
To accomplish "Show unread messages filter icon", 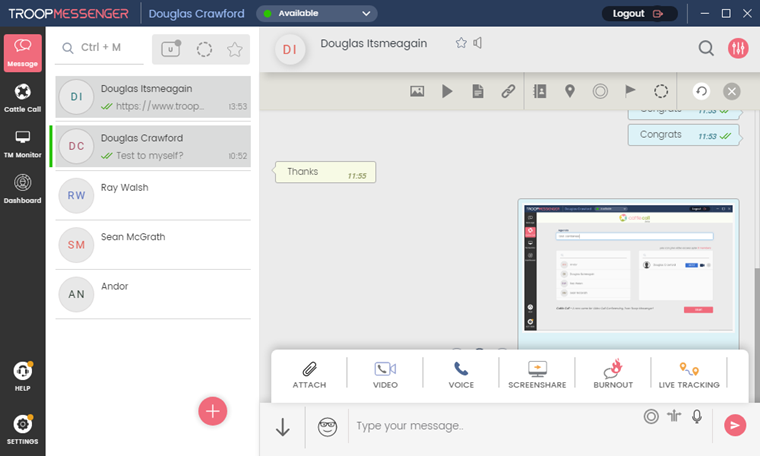I will point(171,49).
